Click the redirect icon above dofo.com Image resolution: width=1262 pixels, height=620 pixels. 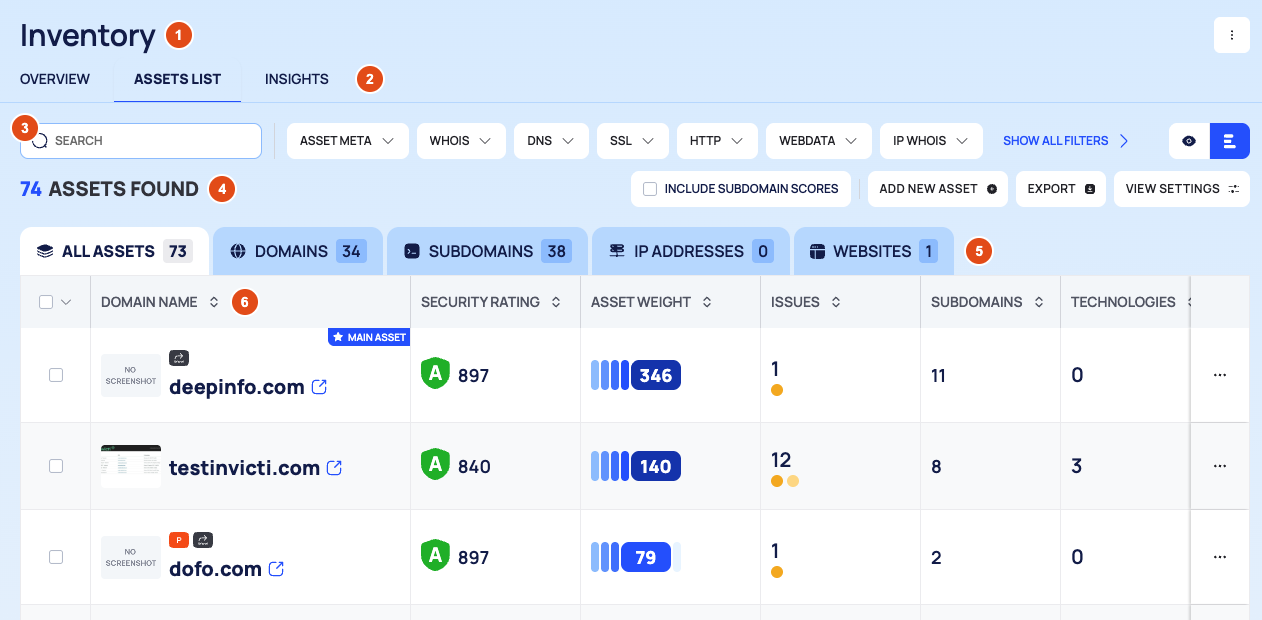(x=203, y=540)
